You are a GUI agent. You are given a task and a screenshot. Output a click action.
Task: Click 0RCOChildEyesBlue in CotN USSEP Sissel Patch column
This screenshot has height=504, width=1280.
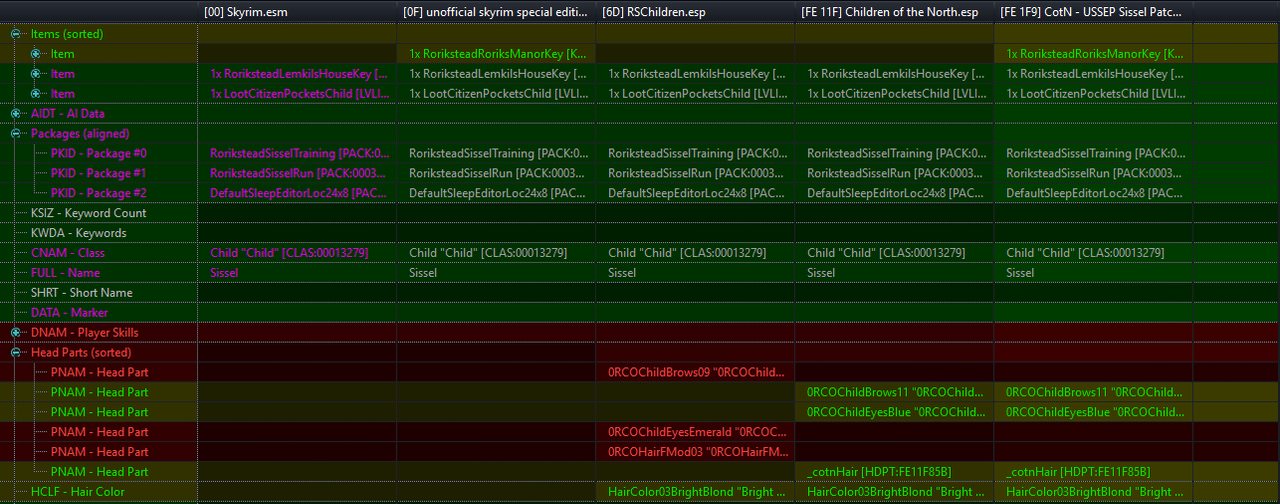(x=1096, y=412)
